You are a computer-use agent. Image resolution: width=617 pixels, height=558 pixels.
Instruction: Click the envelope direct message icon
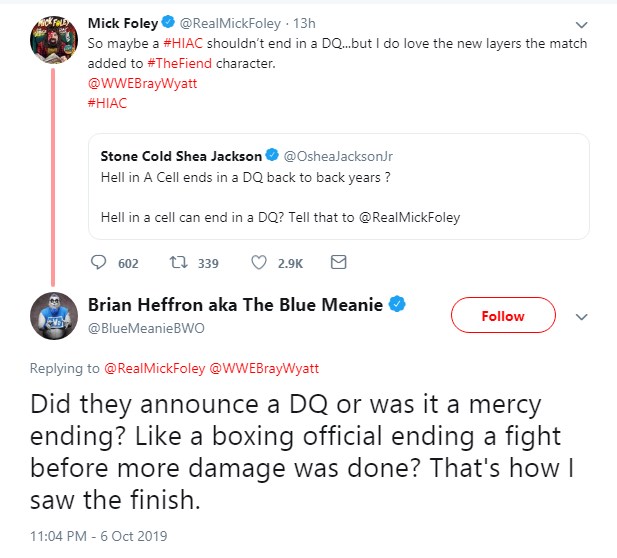(338, 263)
